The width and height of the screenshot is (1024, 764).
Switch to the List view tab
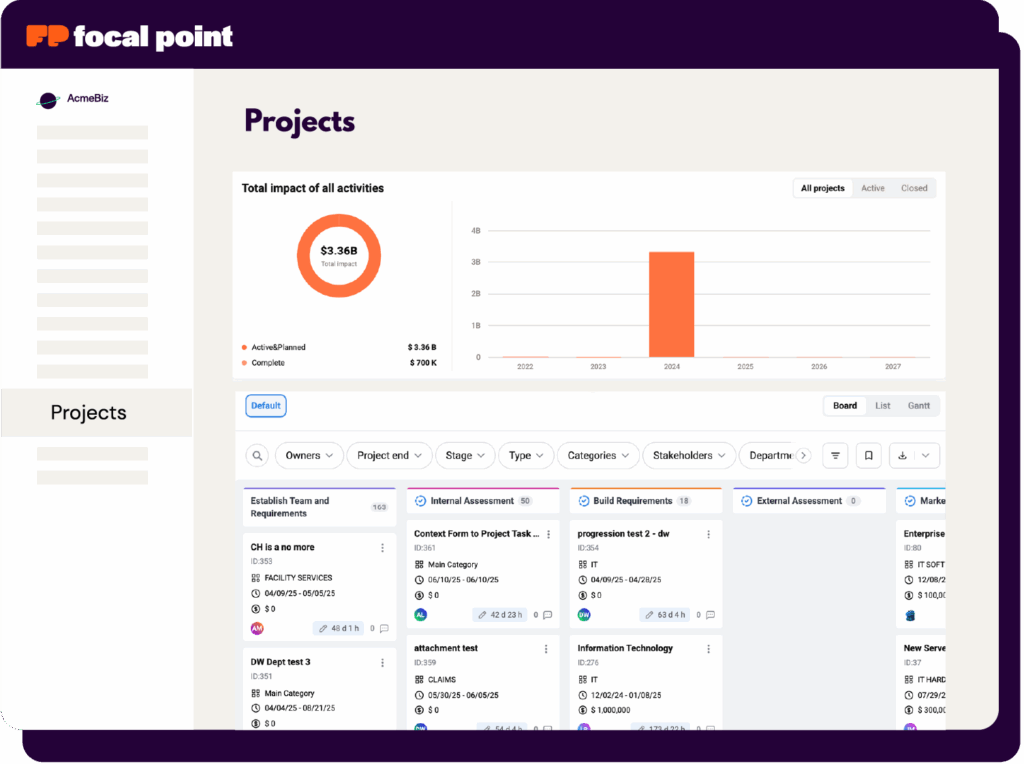[882, 406]
